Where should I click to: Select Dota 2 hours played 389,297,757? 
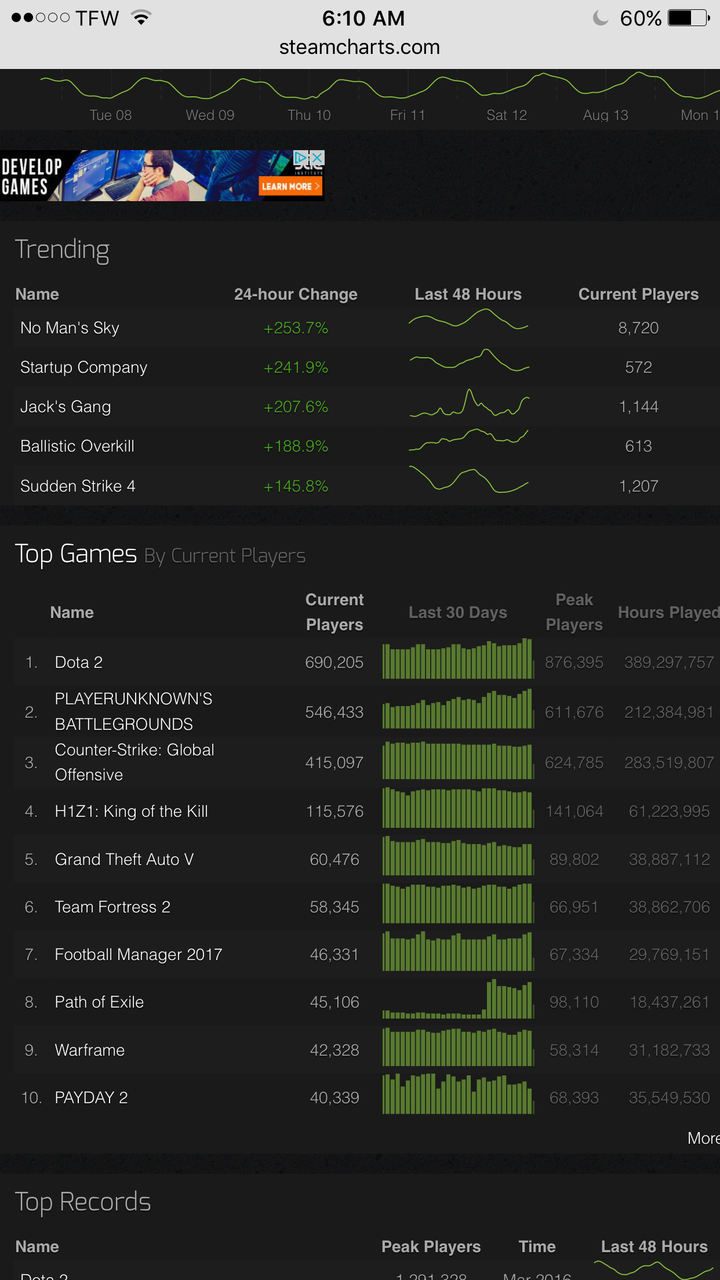(670, 662)
